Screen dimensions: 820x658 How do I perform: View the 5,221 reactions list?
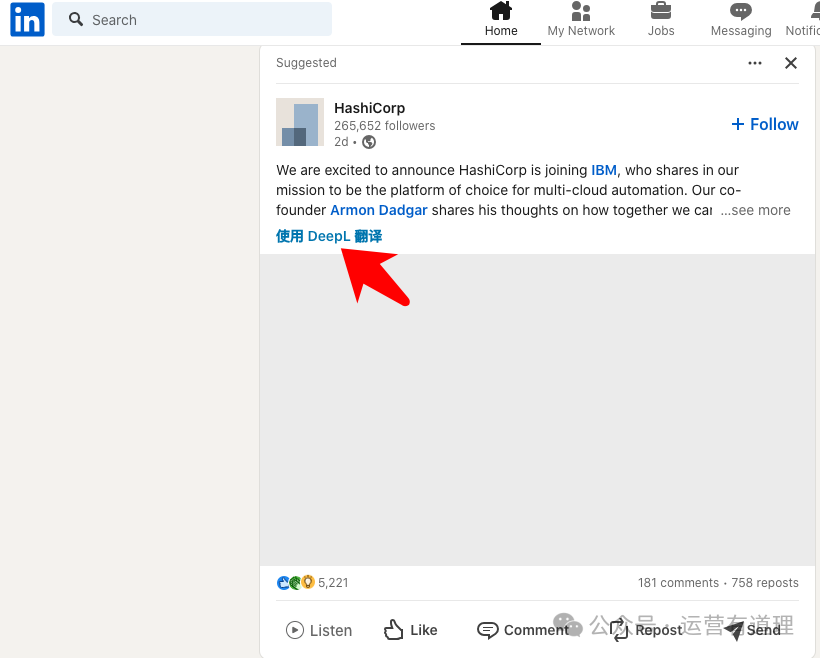312,583
